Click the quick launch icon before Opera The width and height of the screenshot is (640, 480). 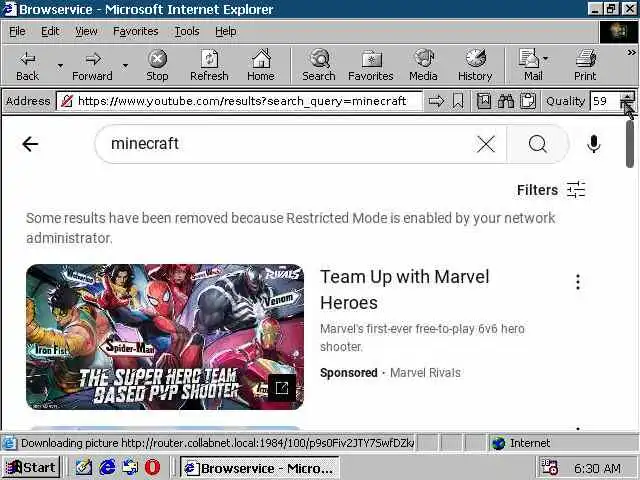coord(130,467)
